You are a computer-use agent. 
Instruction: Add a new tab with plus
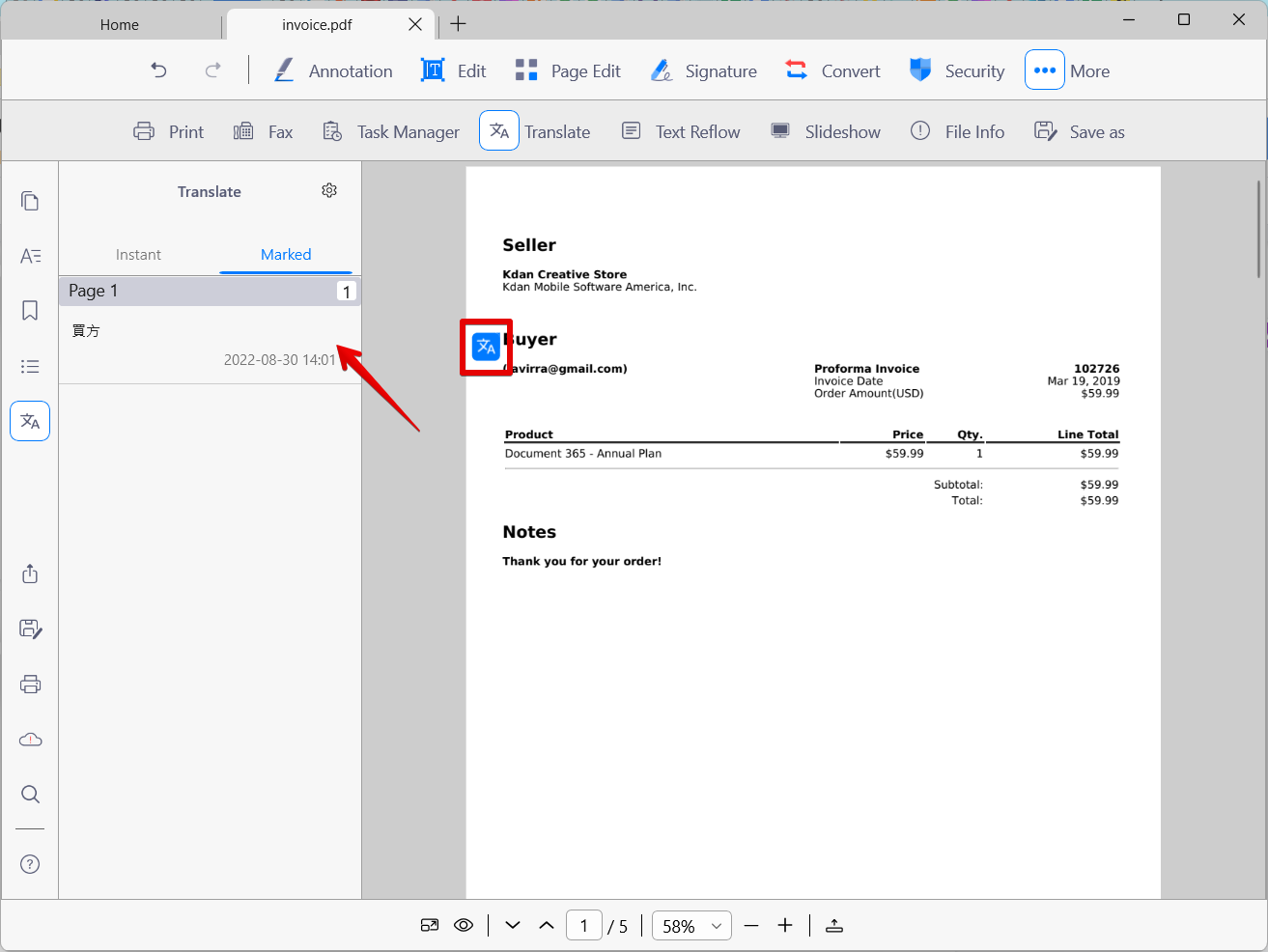458,24
